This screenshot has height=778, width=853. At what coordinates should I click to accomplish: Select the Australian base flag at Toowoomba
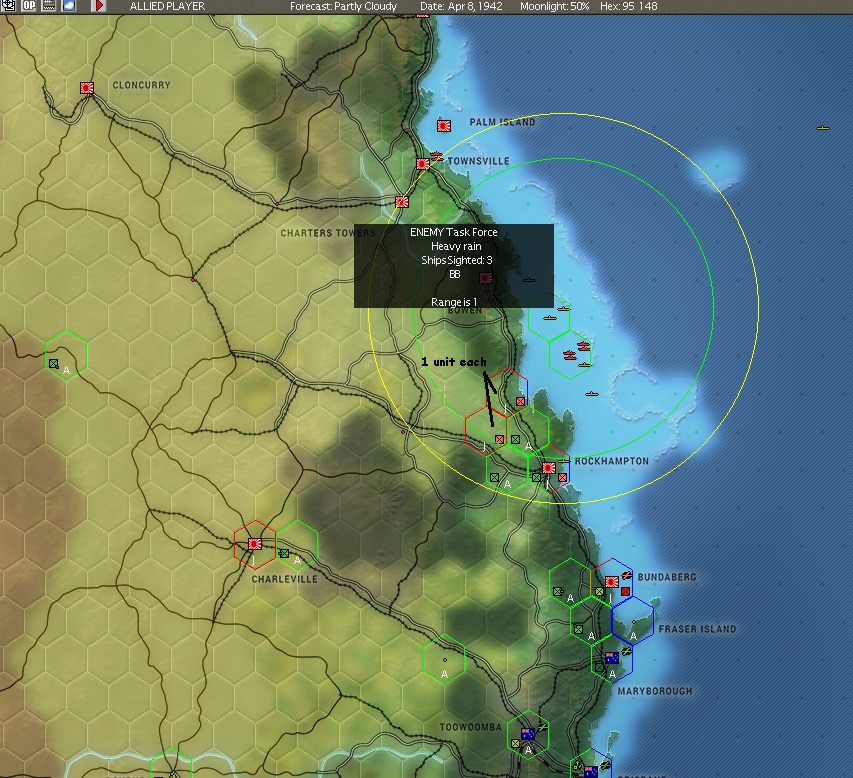[x=528, y=734]
